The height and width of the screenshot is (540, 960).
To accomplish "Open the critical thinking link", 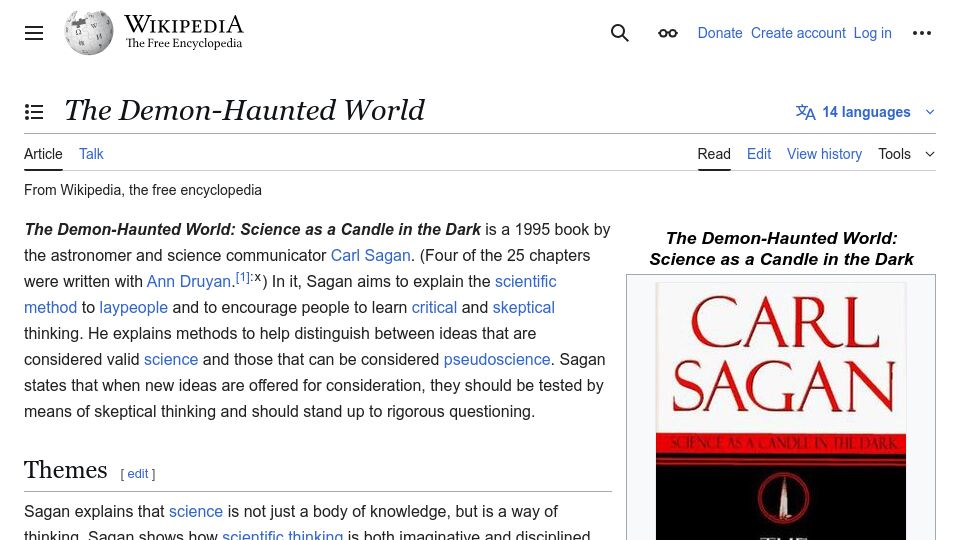I will (x=434, y=307).
